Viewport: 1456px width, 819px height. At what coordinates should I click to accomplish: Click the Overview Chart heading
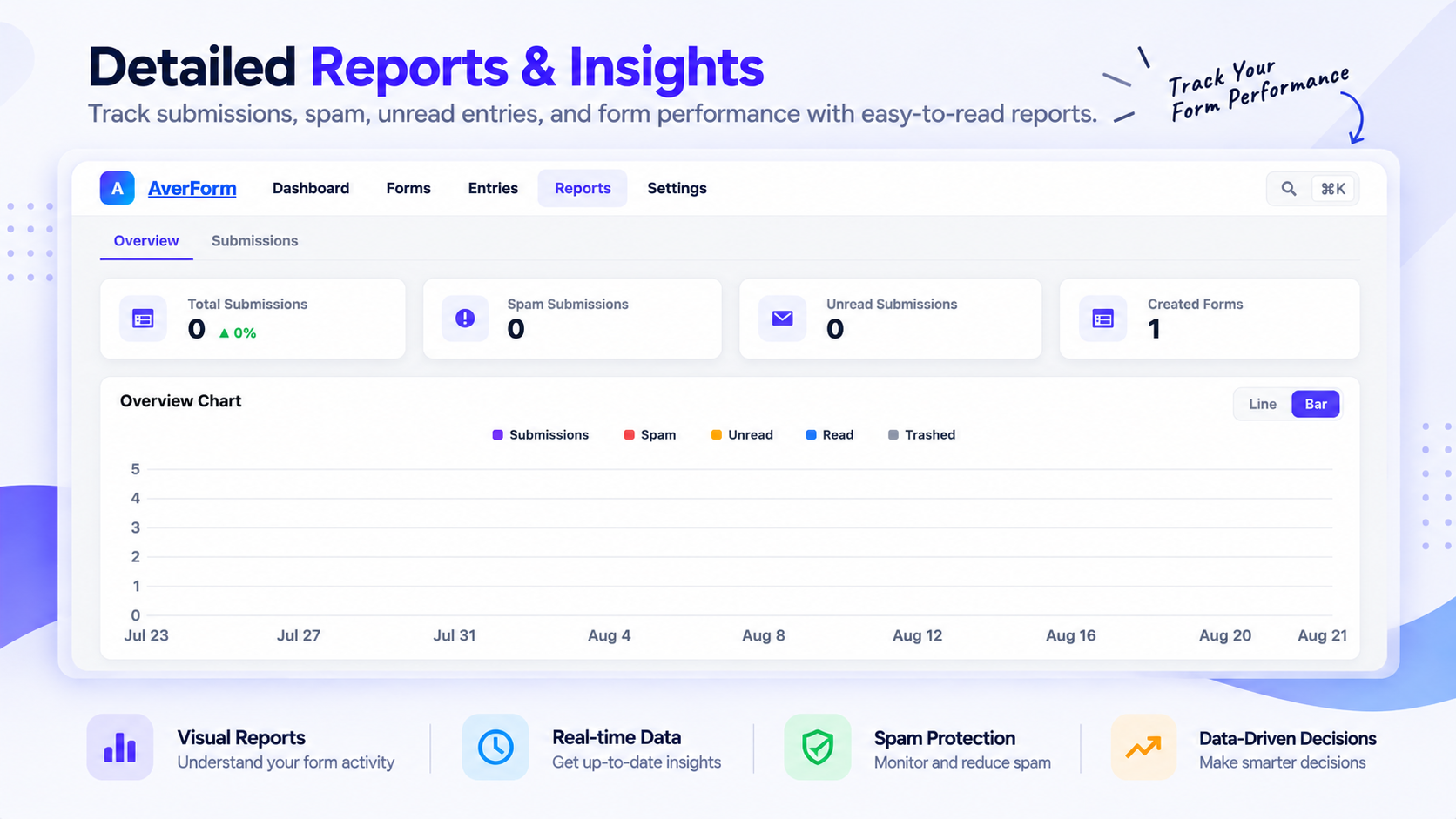coord(180,401)
